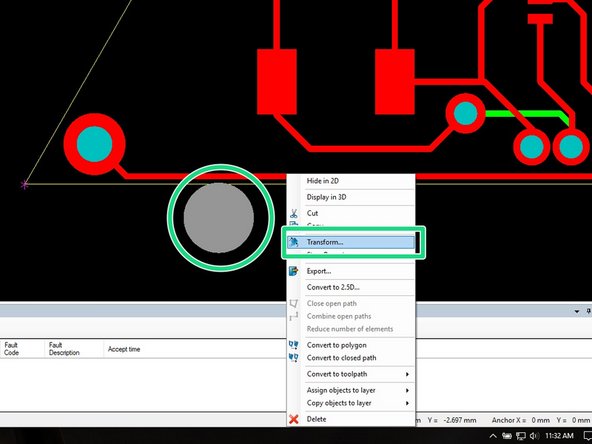Choose Convert to closed path
Viewport: 592px width, 444px height.
click(351, 358)
